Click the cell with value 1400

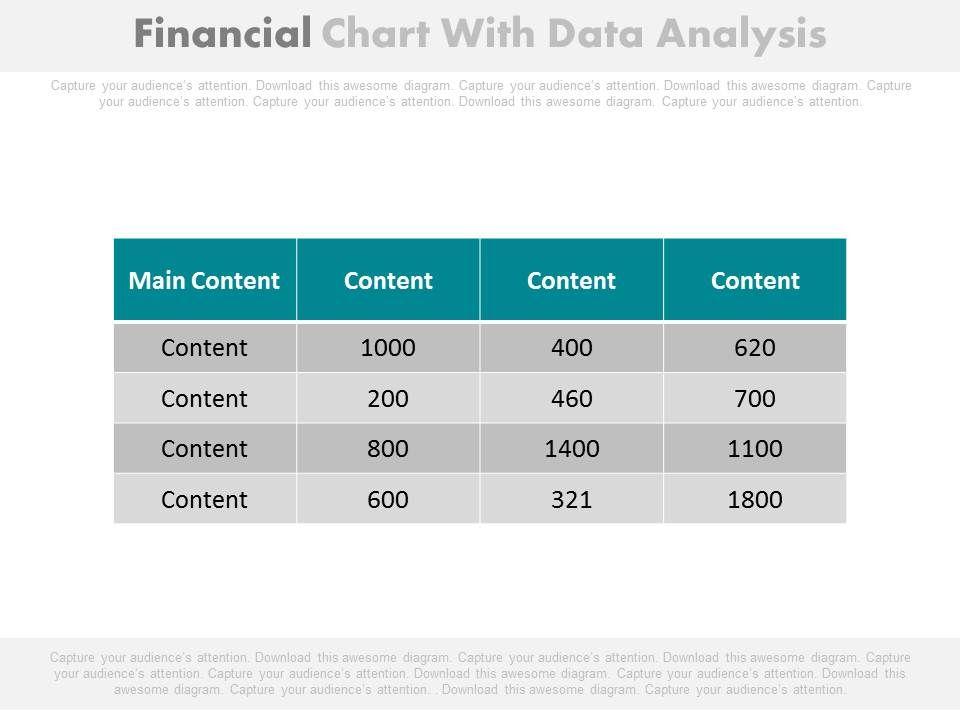click(x=571, y=449)
